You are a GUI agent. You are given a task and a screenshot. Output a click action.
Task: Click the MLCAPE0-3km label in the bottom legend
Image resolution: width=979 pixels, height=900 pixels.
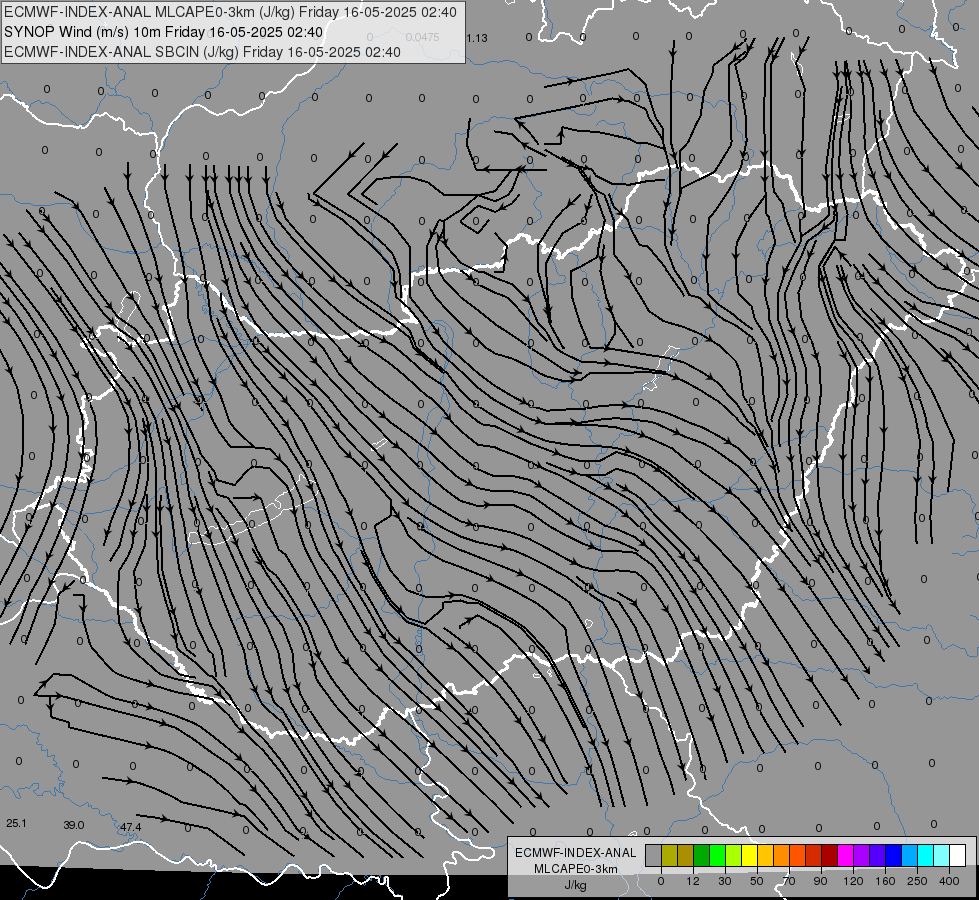coord(576,869)
